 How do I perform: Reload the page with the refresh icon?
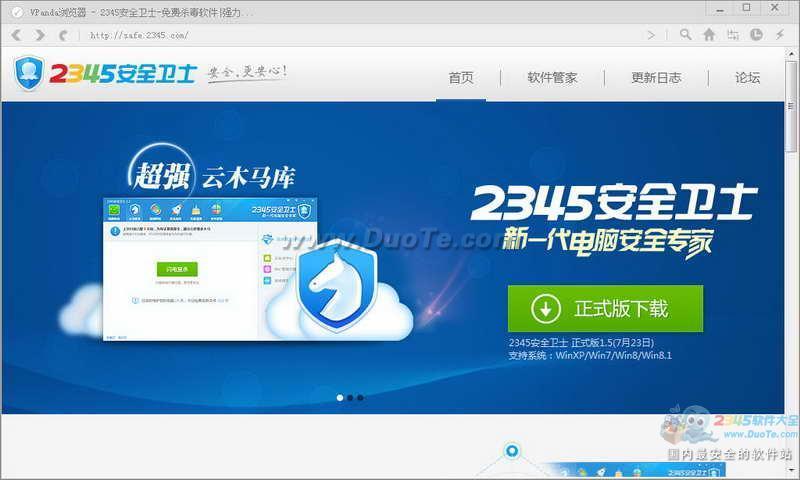pos(63,35)
